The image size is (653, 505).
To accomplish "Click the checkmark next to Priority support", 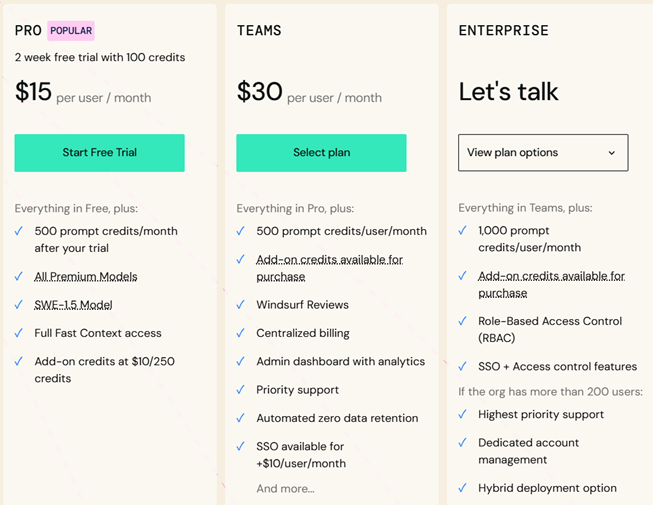I will coord(241,390).
